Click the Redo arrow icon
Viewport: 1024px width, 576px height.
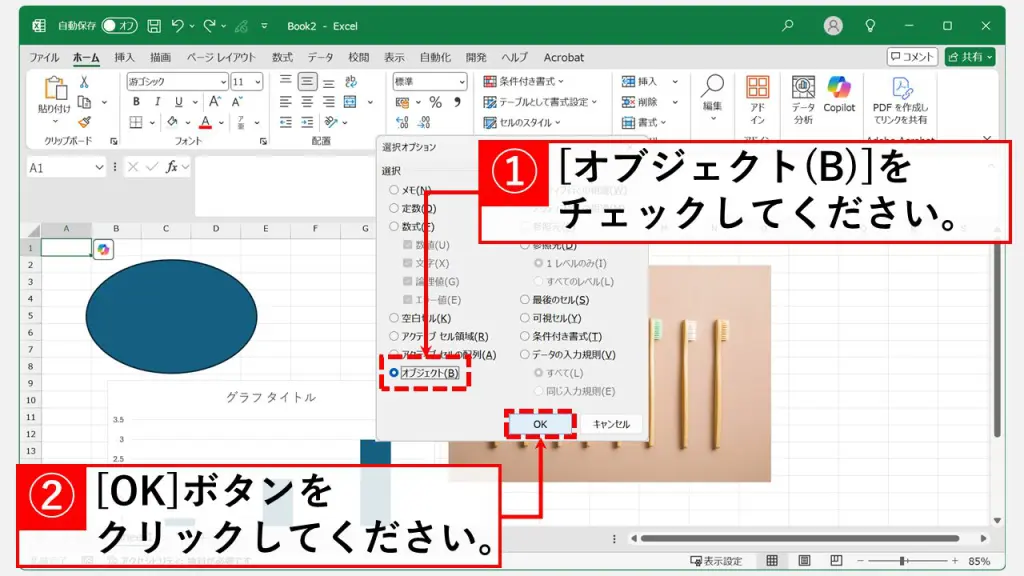pyautogui.click(x=210, y=25)
